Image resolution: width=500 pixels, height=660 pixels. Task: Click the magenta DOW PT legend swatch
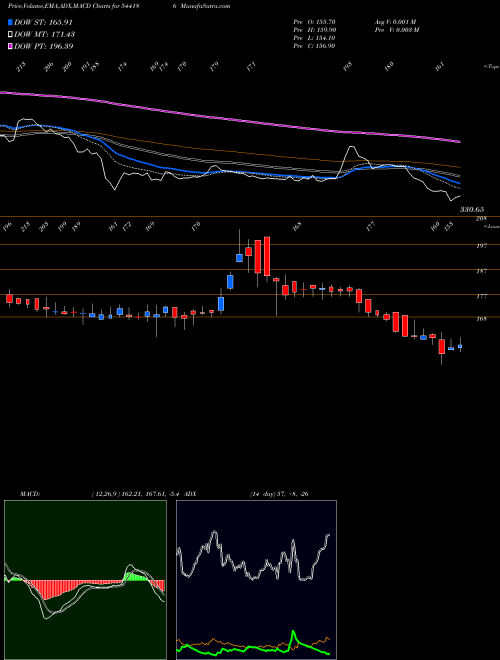tap(10, 46)
